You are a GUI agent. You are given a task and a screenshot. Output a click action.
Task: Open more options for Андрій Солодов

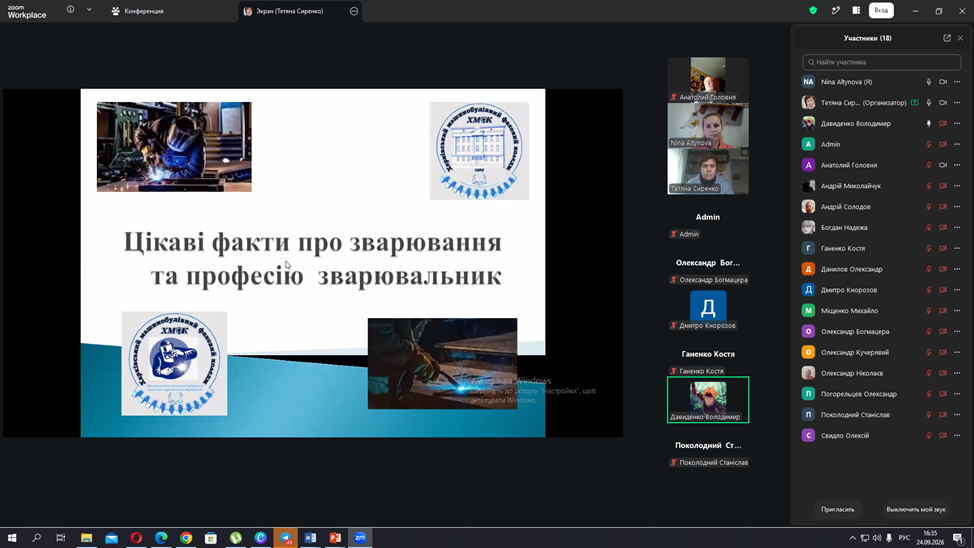[957, 207]
